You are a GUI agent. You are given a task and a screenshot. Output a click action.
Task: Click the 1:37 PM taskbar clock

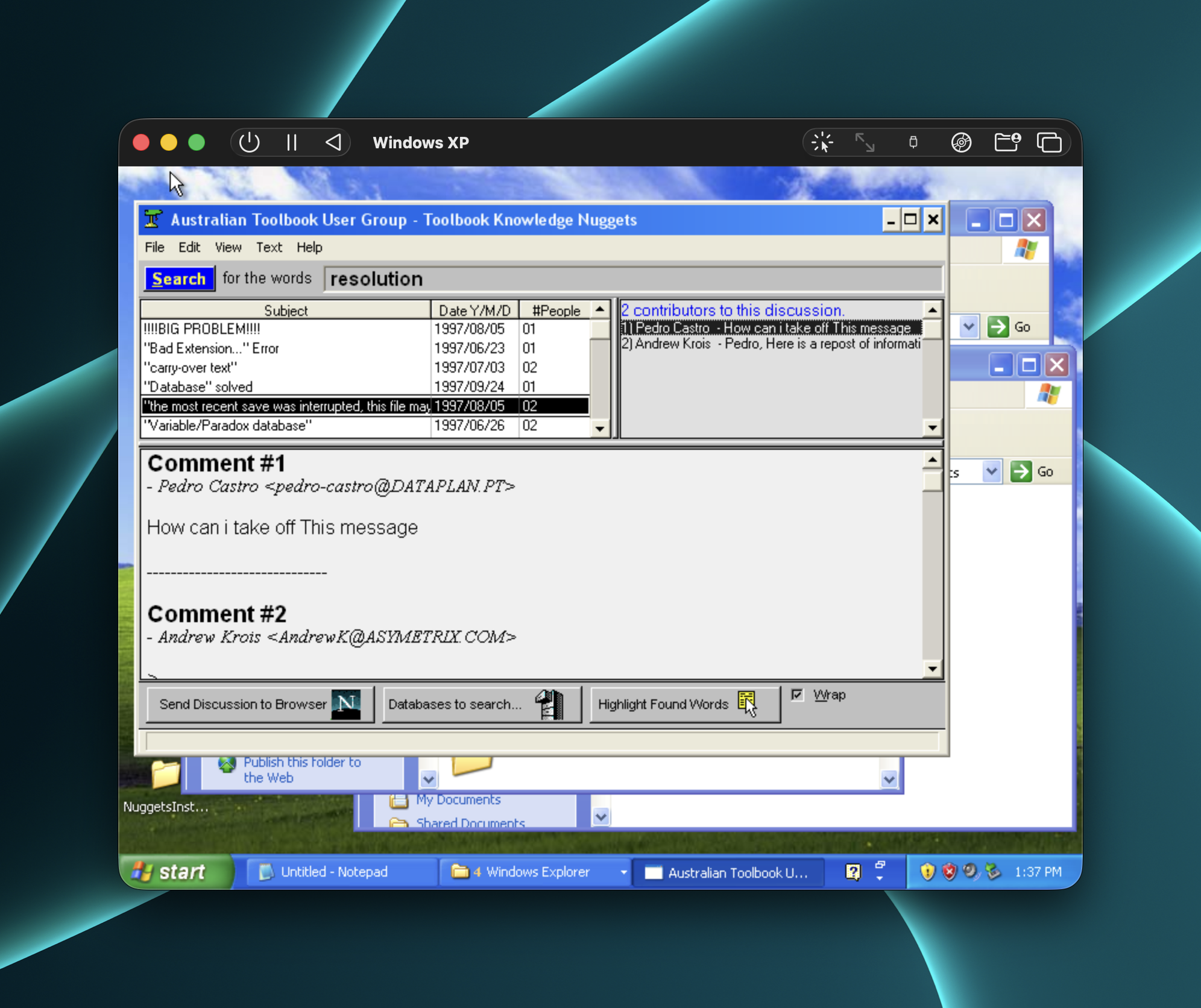point(1038,872)
